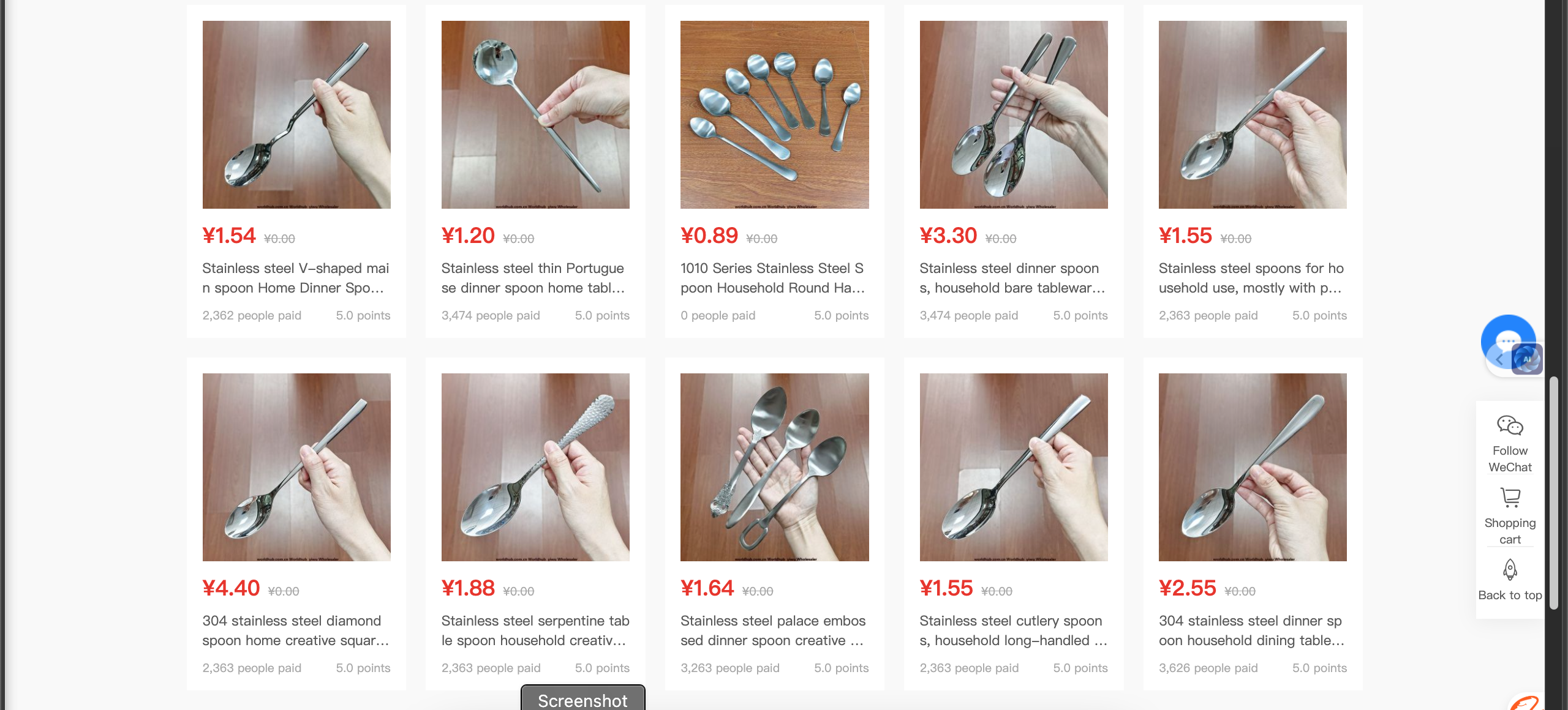Click the page vertical scrollbar thumb

1553,493
